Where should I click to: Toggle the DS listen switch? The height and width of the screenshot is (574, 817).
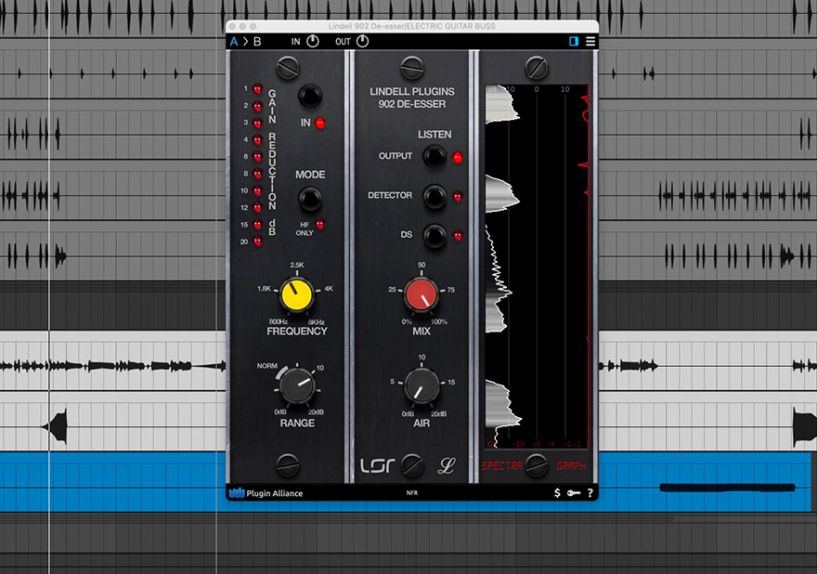click(x=434, y=235)
